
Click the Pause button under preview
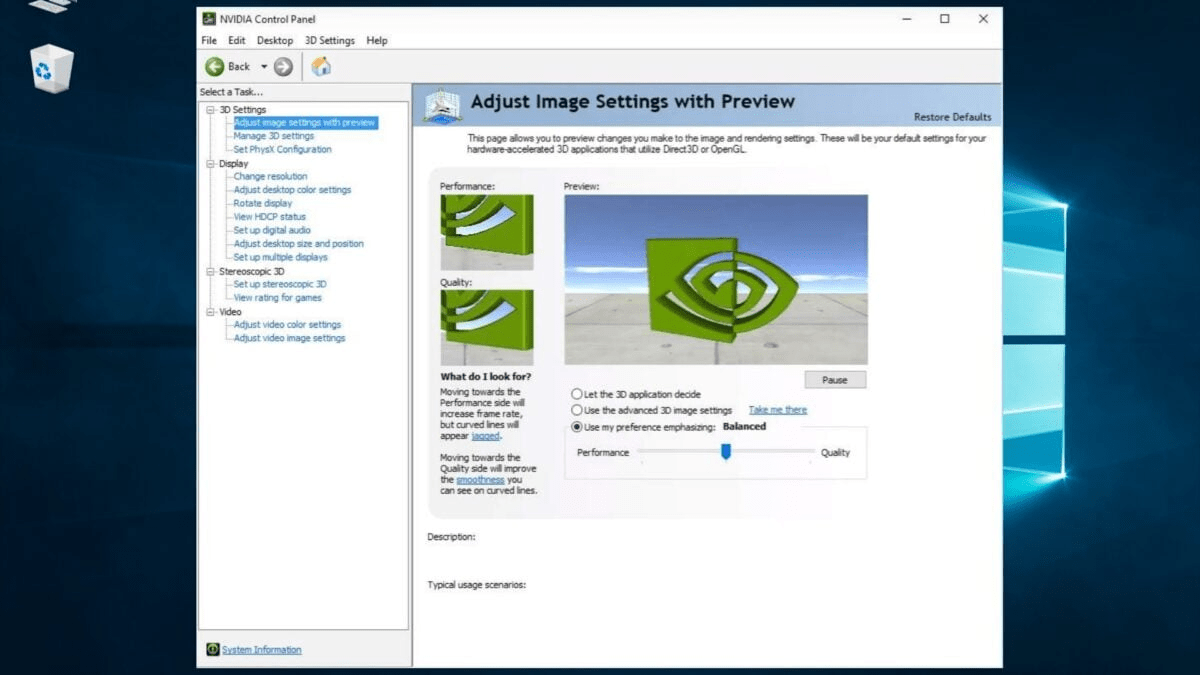point(835,380)
